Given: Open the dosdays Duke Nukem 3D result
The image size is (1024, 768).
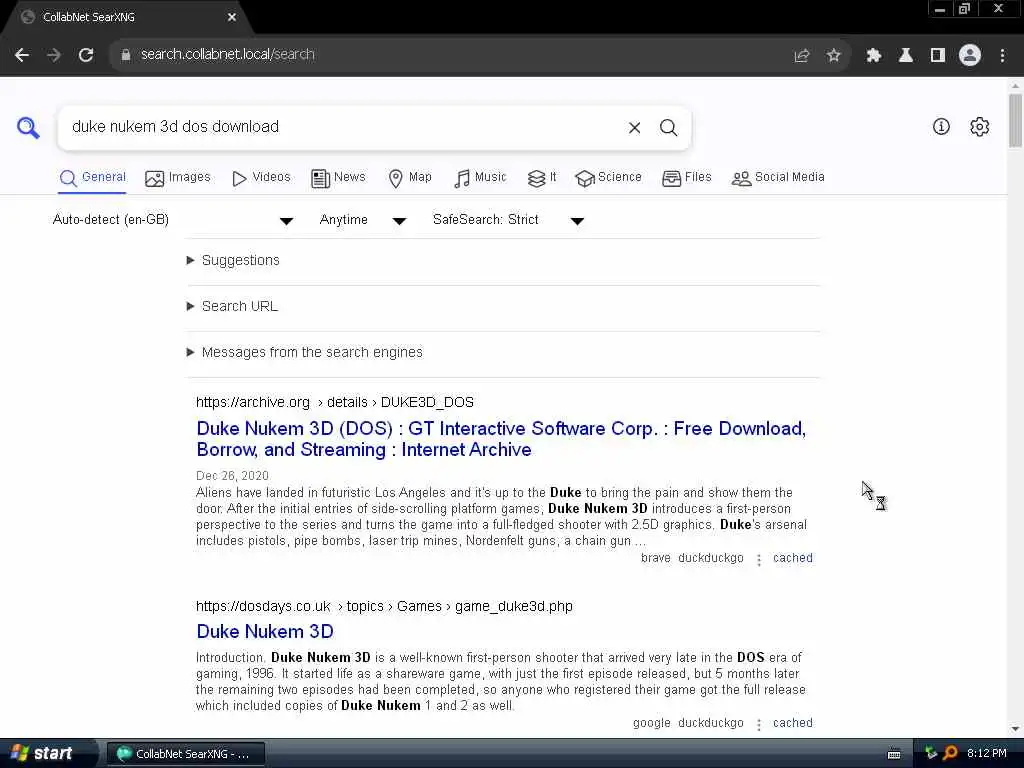Looking at the screenshot, I should [x=265, y=632].
